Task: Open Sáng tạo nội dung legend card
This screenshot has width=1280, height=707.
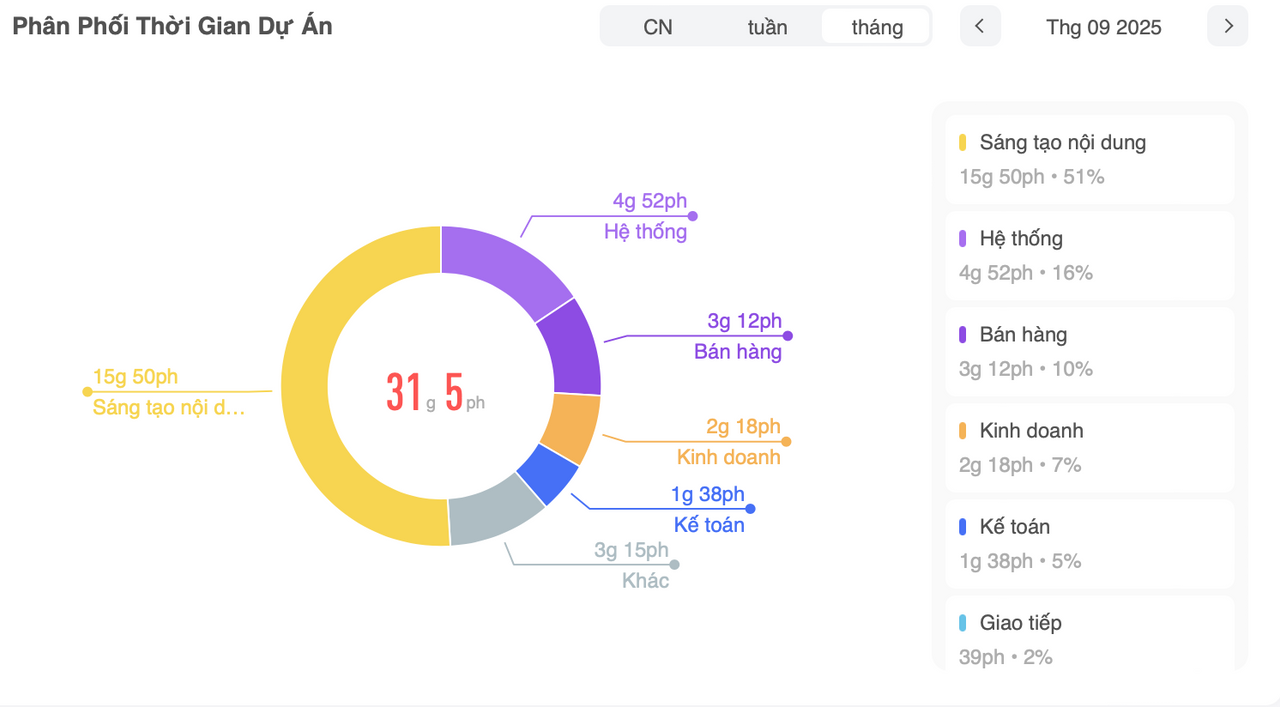Action: pyautogui.click(x=1089, y=158)
